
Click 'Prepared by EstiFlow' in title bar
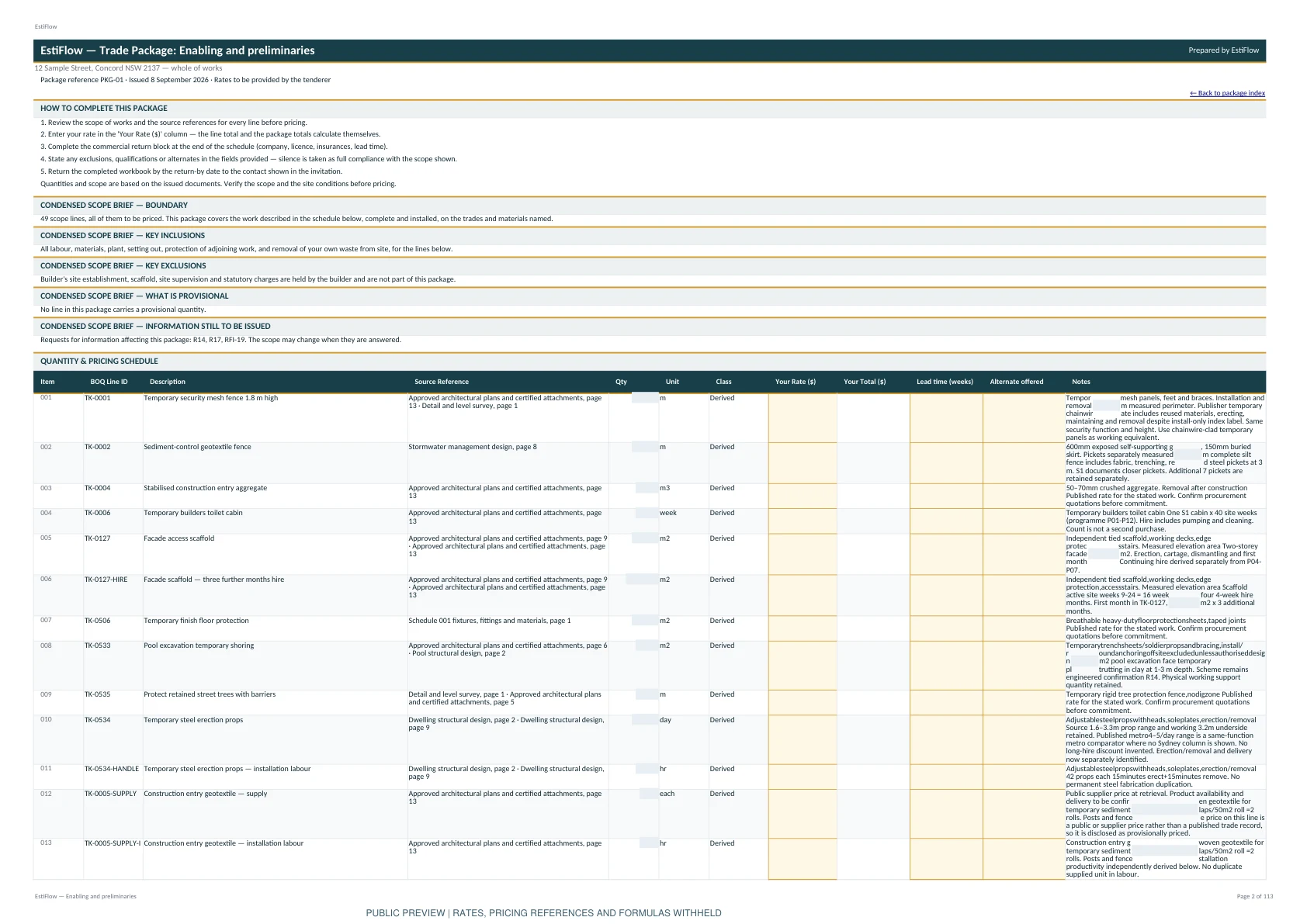[x=1224, y=50]
